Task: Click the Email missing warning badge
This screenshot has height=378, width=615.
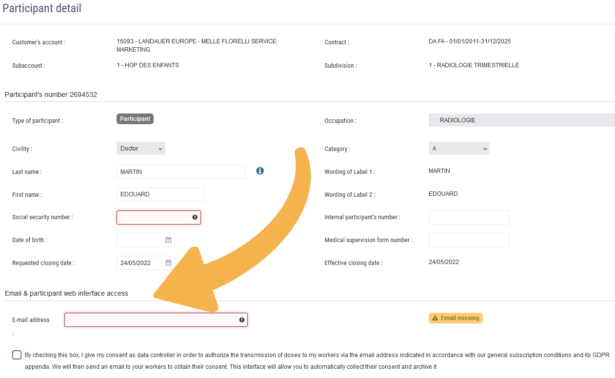Action: point(455,318)
